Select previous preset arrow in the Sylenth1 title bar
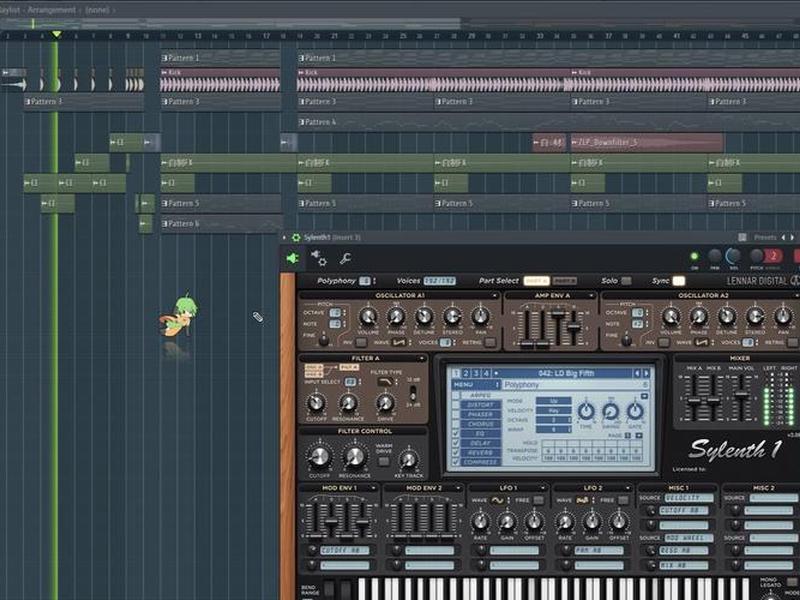Image resolution: width=800 pixels, height=600 pixels. click(783, 237)
